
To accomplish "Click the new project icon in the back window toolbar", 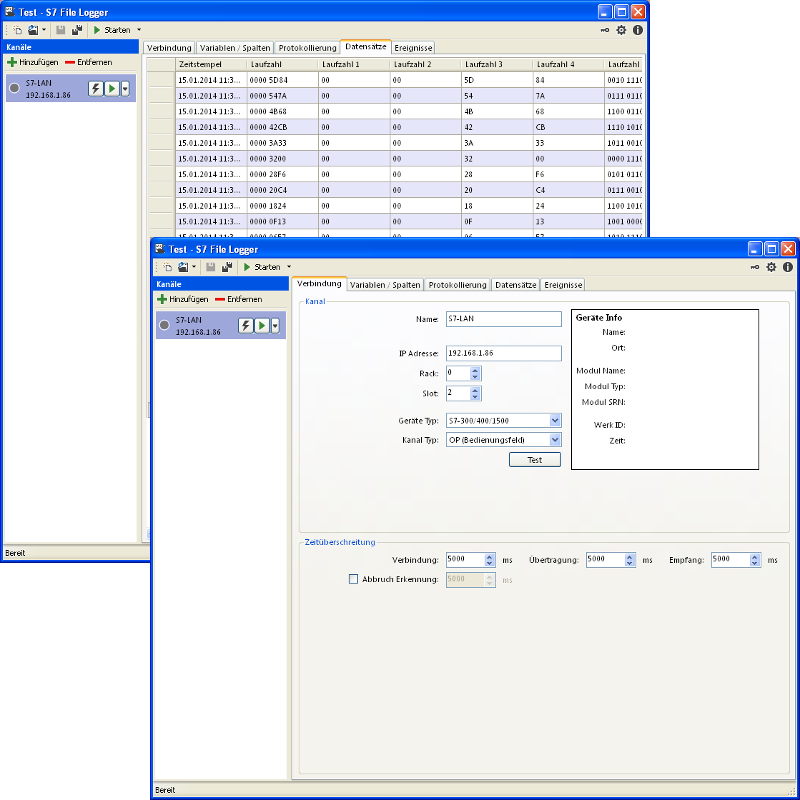I will click(17, 30).
